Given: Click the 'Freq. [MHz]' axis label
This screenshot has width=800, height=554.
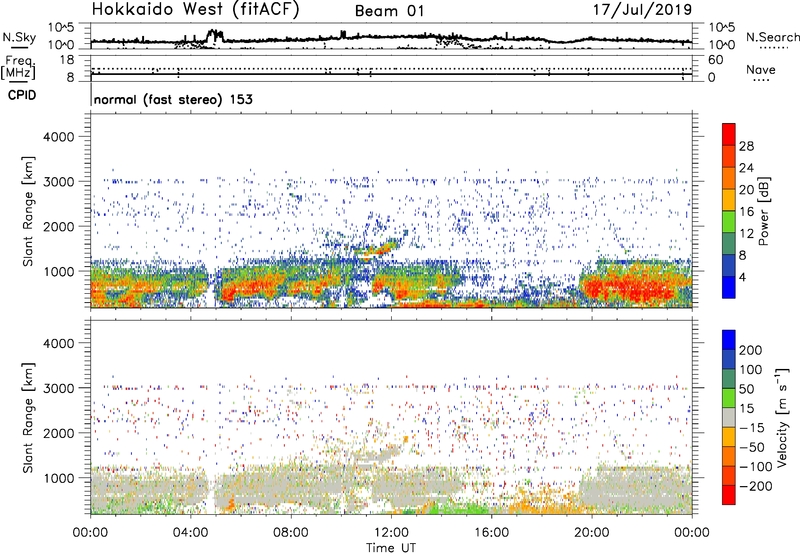Looking at the screenshot, I should [18, 68].
